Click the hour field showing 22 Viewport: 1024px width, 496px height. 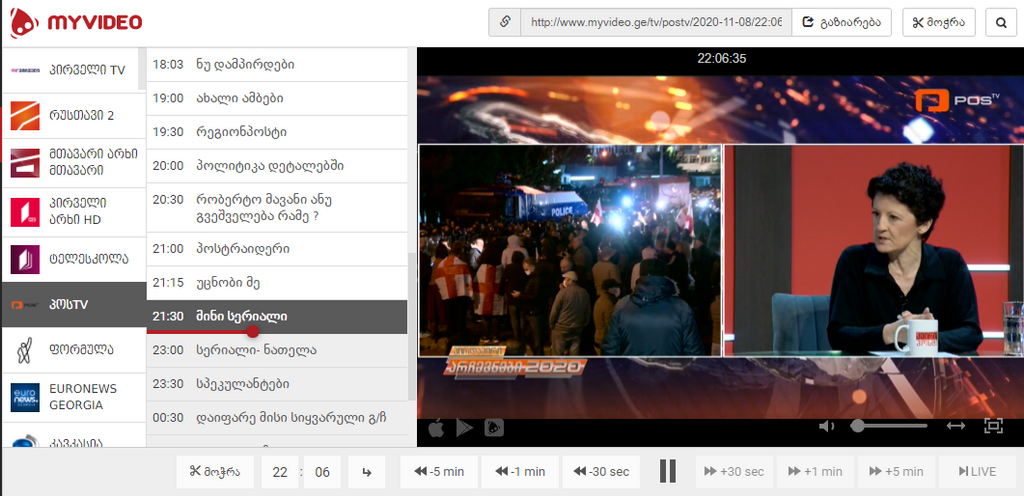(x=280, y=472)
